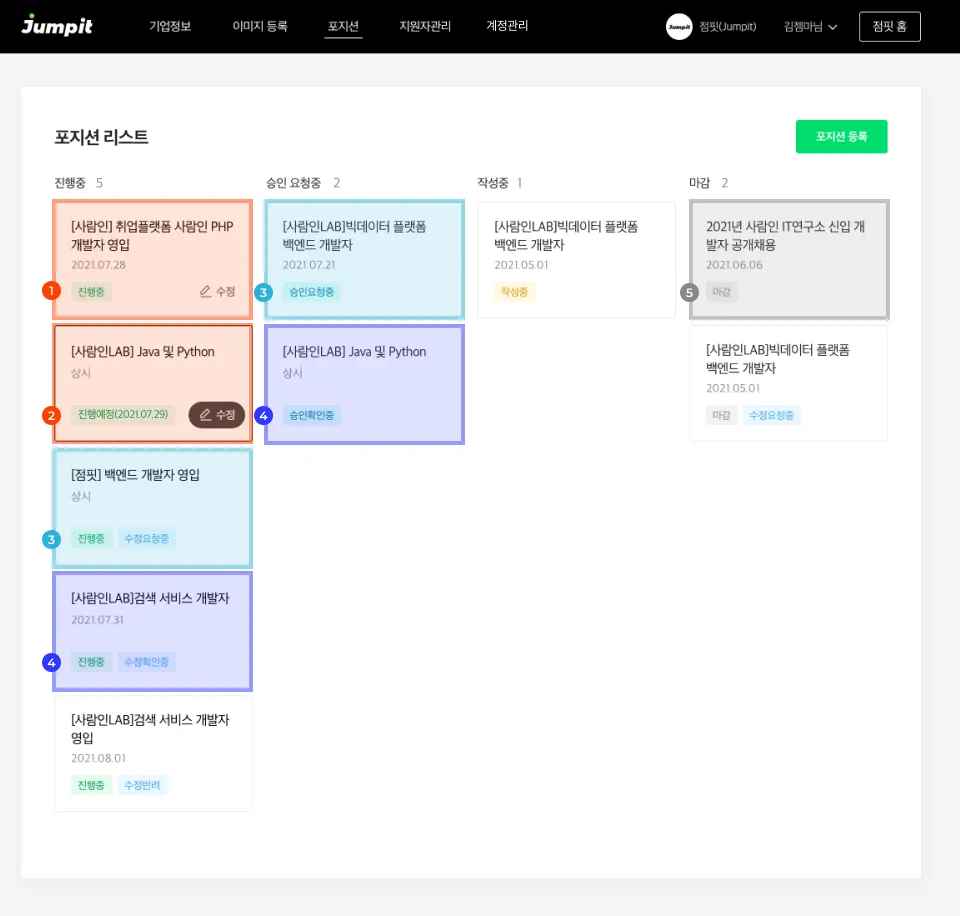Click the 수정요청중 tag in the 마감 column
Screen dimensions: 960x916
tap(771, 415)
